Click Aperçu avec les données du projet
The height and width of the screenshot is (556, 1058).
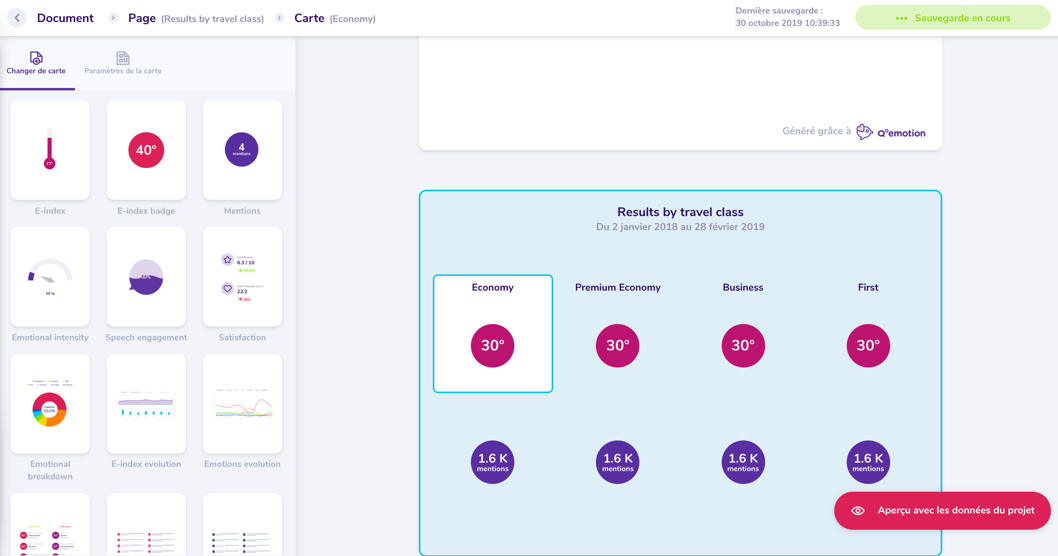(x=942, y=510)
